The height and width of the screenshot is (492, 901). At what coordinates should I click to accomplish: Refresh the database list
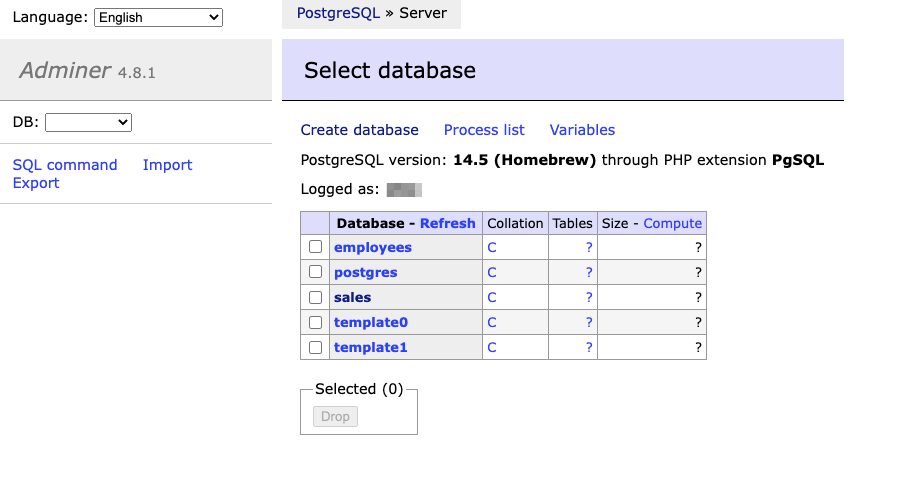coord(447,223)
